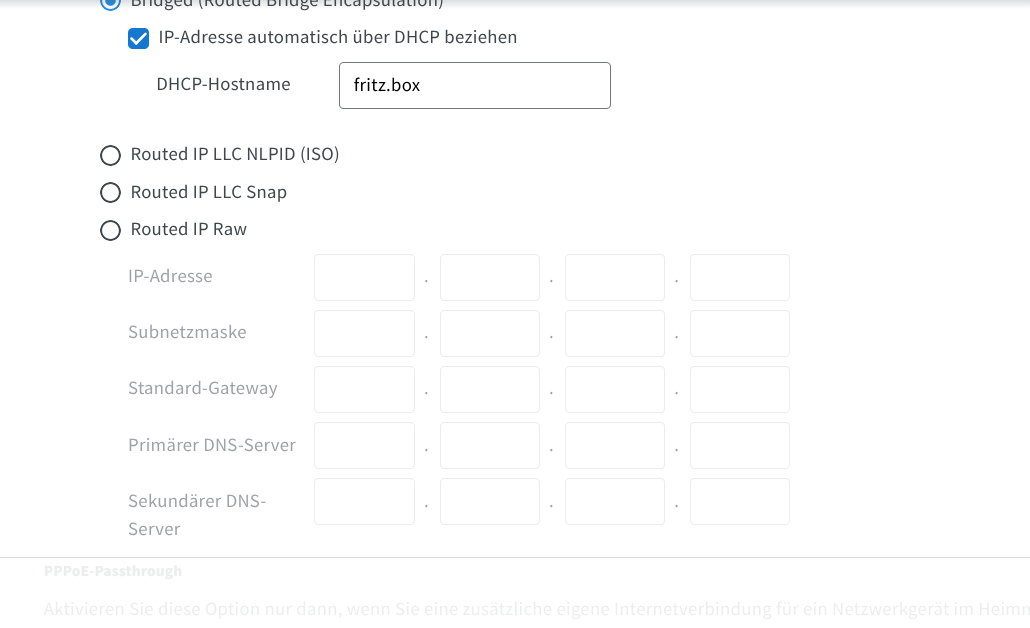This screenshot has height=628, width=1030.
Task: Choose the Routed IP LLC Snap radio button
Action: [x=110, y=192]
